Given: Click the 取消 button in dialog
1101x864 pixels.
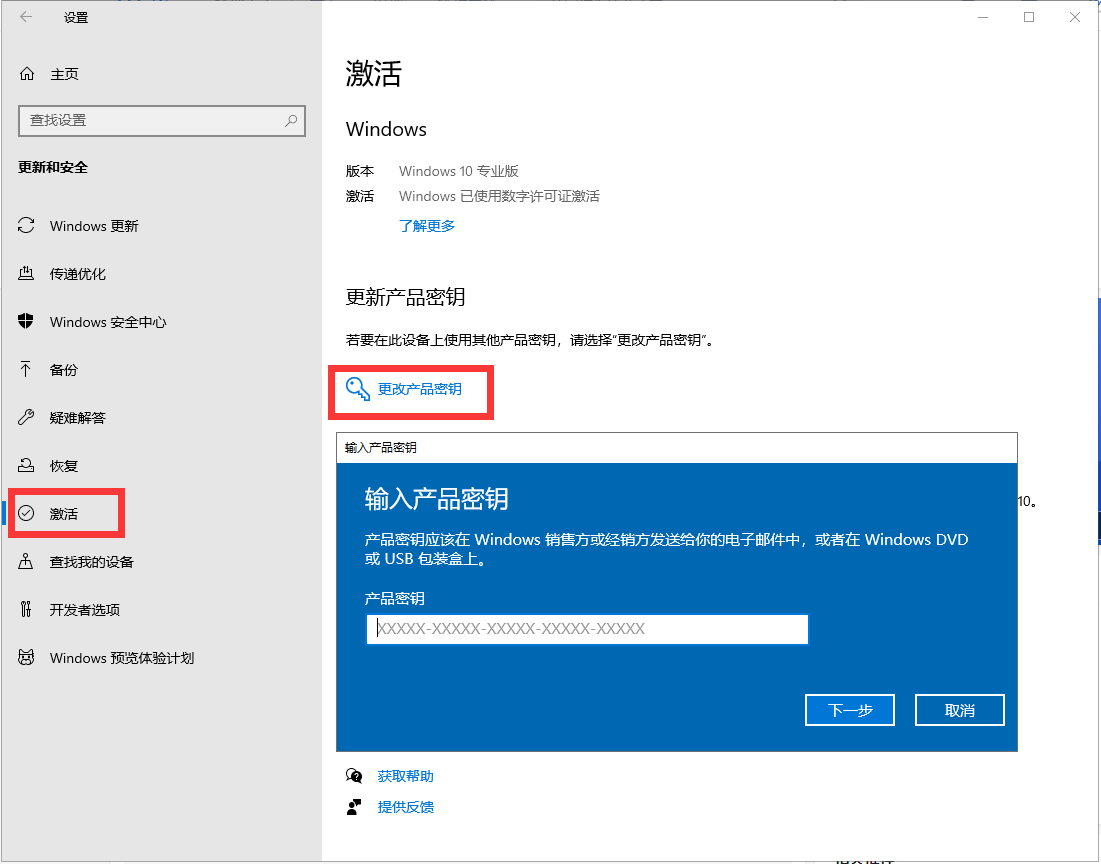Looking at the screenshot, I should pyautogui.click(x=959, y=710).
